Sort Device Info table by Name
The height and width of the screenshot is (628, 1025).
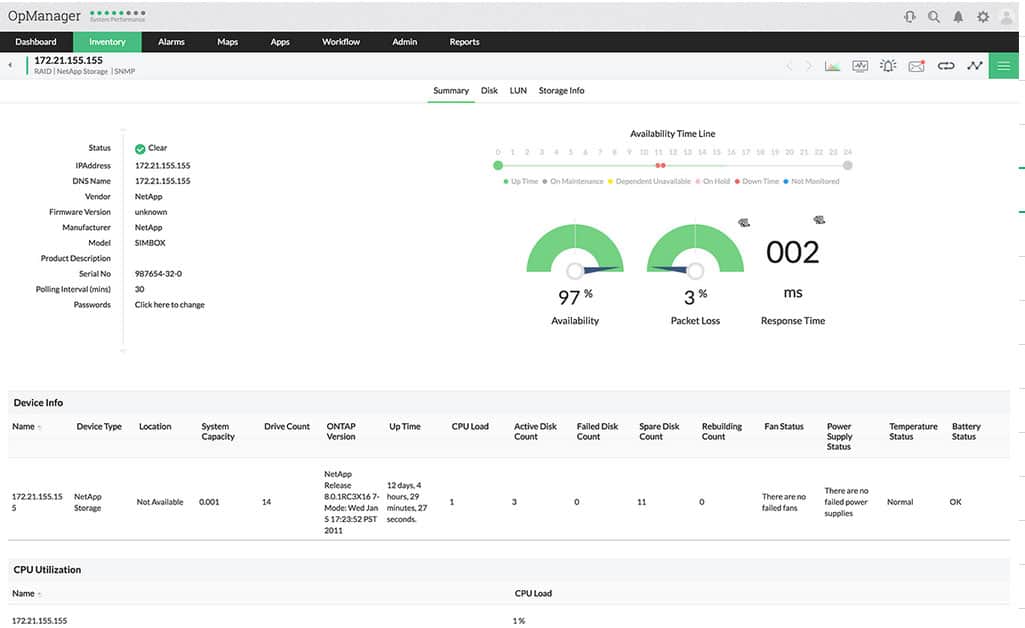tap(26, 427)
